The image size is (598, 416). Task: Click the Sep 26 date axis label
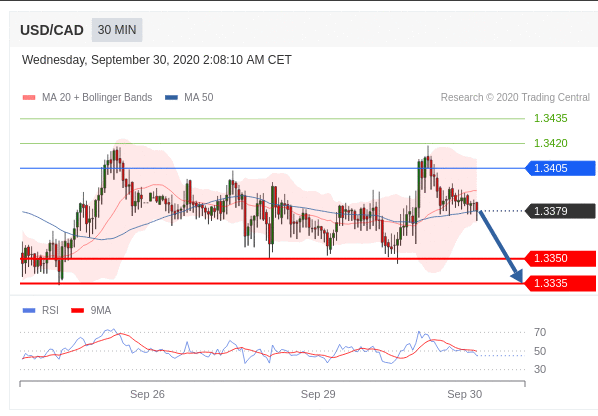pyautogui.click(x=147, y=394)
